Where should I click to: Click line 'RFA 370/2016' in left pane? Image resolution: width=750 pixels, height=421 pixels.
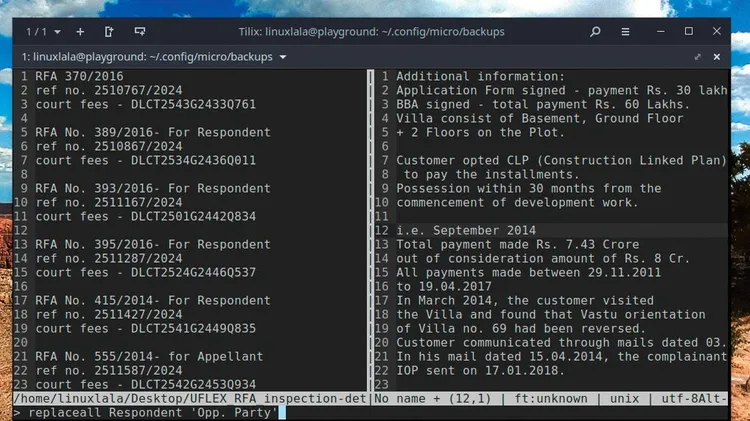click(x=79, y=77)
